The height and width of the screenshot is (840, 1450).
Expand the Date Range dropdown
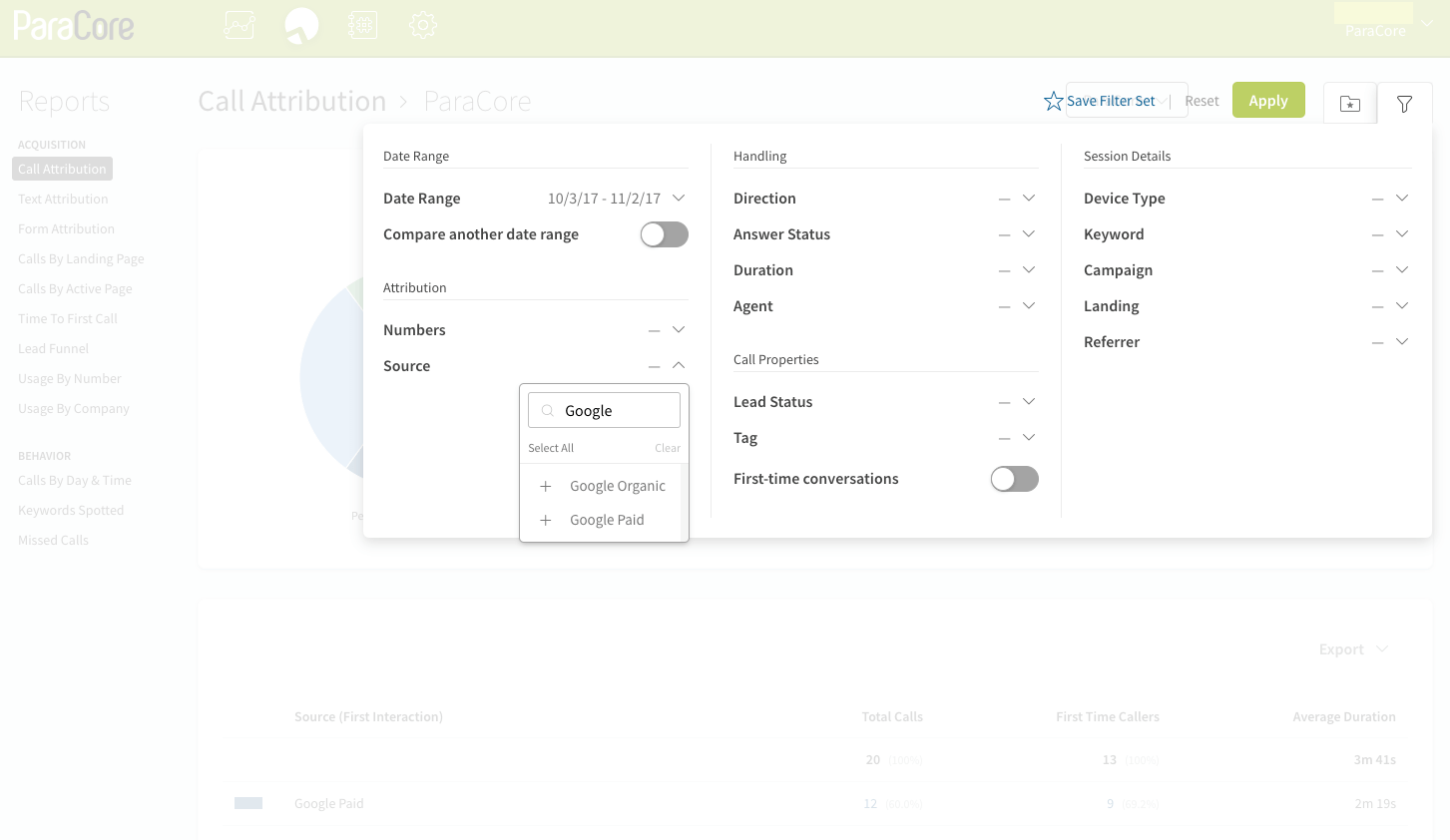click(679, 198)
